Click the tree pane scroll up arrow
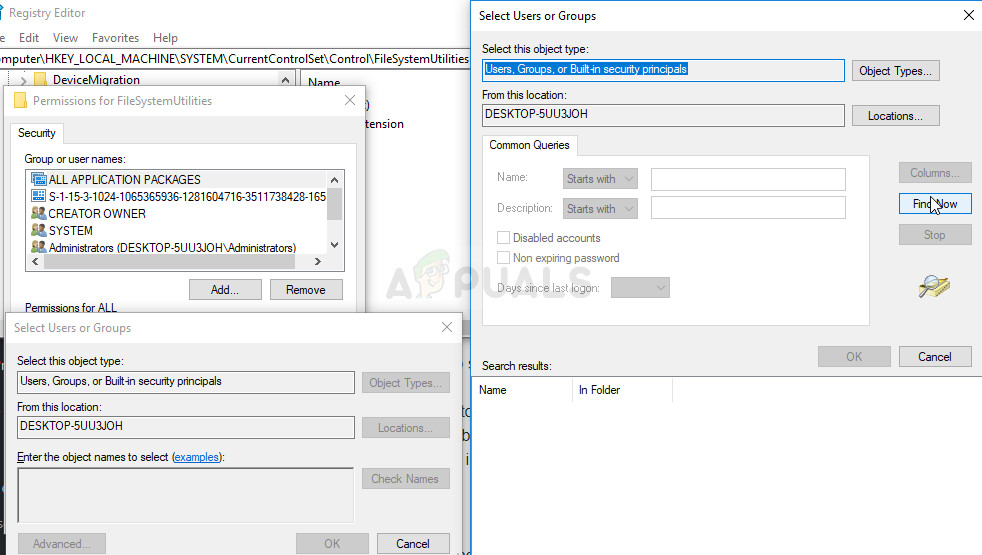Screen dimensions: 982x555 (x=286, y=80)
